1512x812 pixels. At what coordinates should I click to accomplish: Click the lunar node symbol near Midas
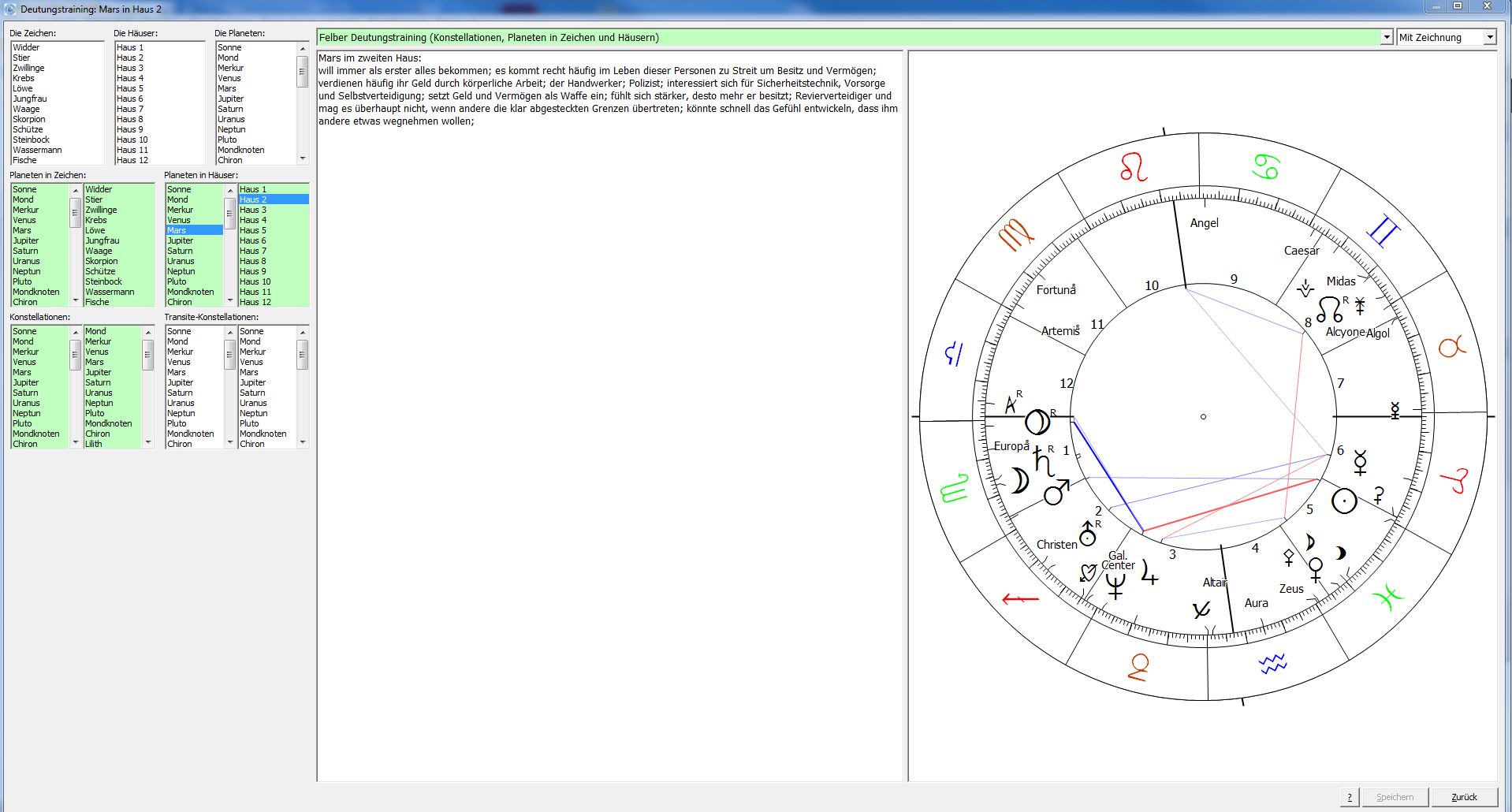1329,309
